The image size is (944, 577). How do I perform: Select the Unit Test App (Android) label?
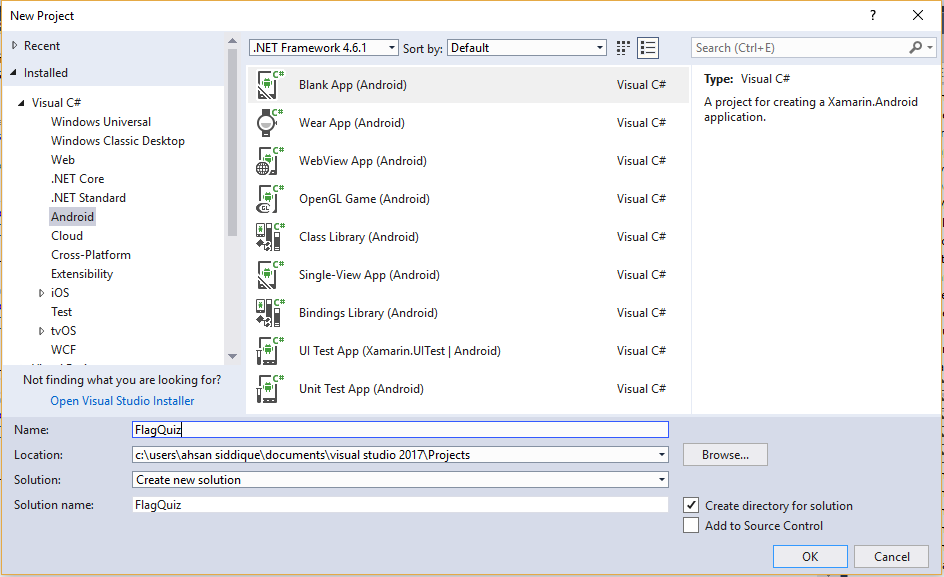click(361, 388)
